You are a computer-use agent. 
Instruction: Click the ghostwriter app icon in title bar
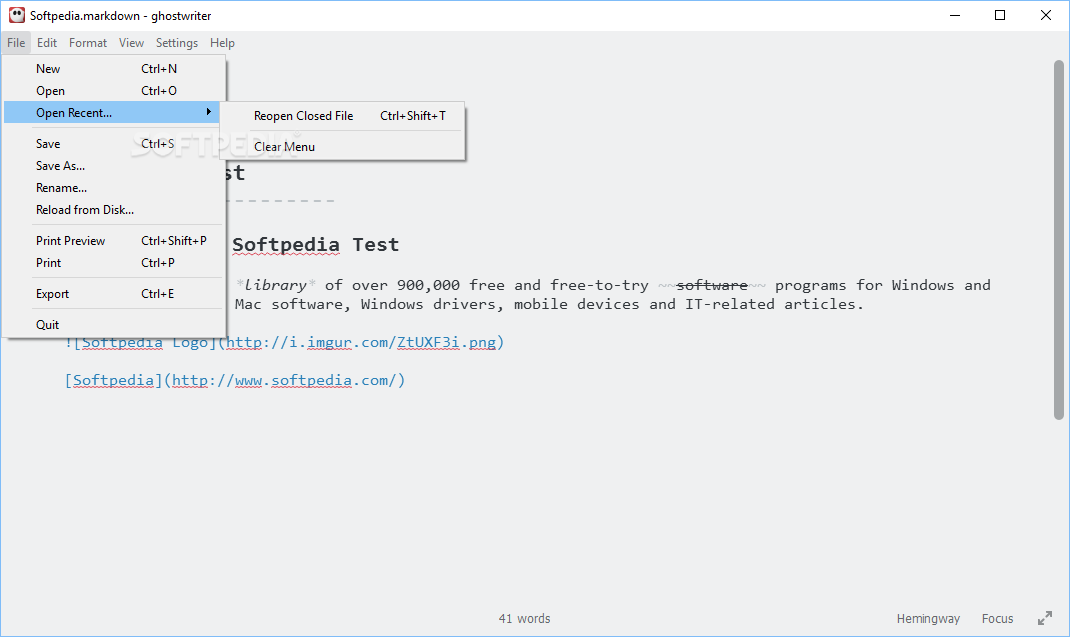click(x=16, y=15)
